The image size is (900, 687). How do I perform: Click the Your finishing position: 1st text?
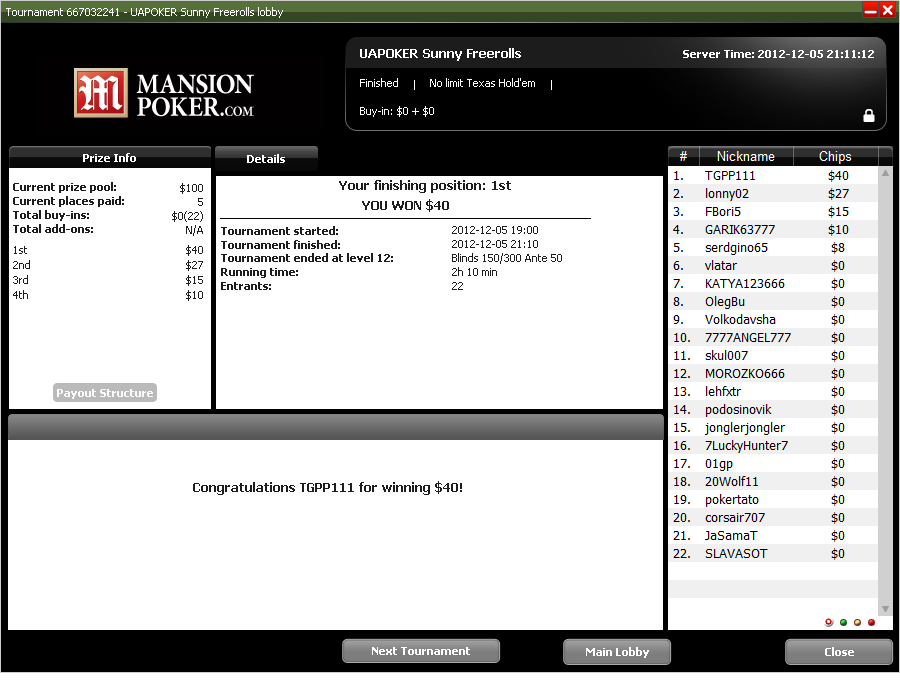tap(425, 185)
